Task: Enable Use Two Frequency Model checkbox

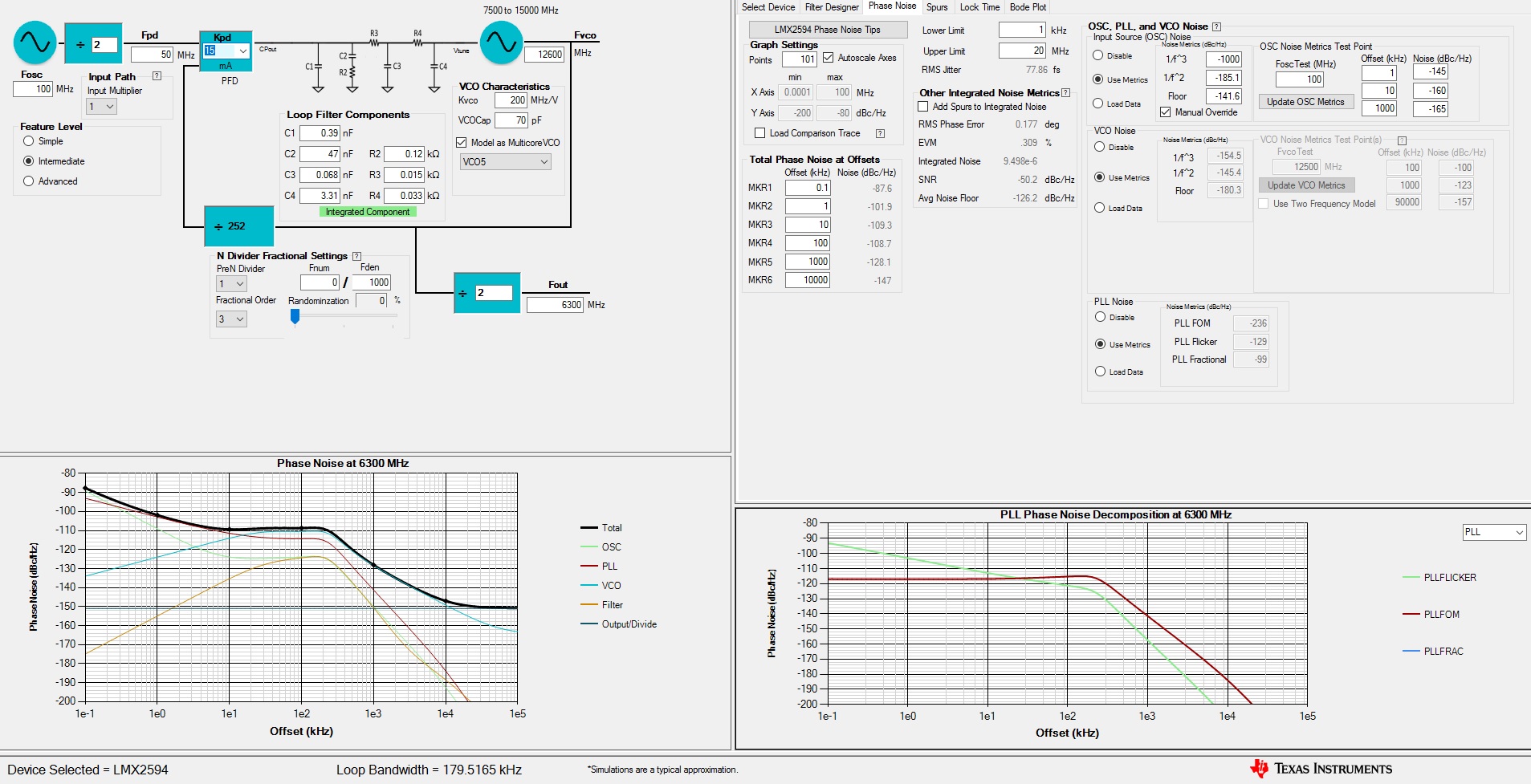Action: point(1264,204)
